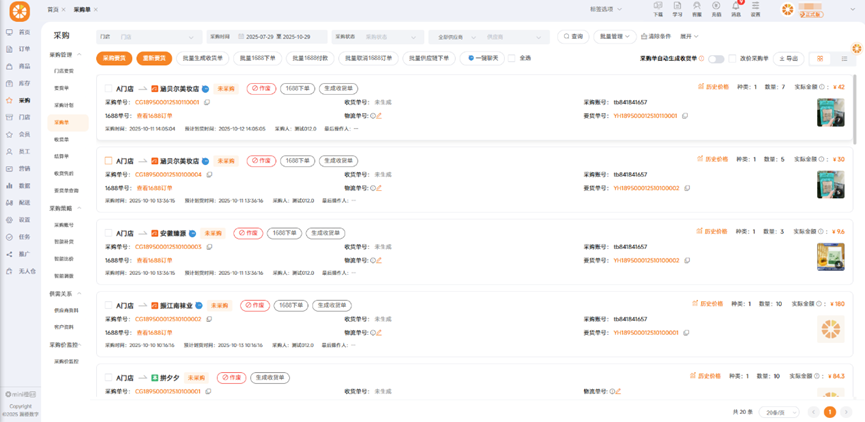
Task: Select checkbox of 振江南袜业 order
Action: tap(108, 305)
